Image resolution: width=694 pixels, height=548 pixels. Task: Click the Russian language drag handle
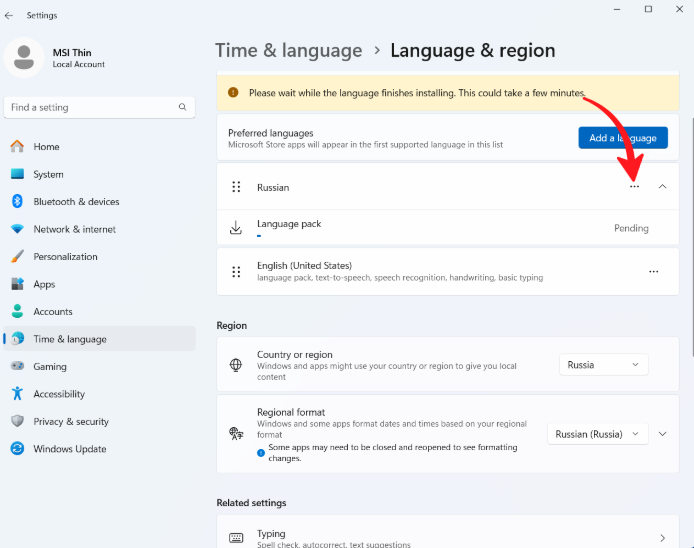coord(236,187)
